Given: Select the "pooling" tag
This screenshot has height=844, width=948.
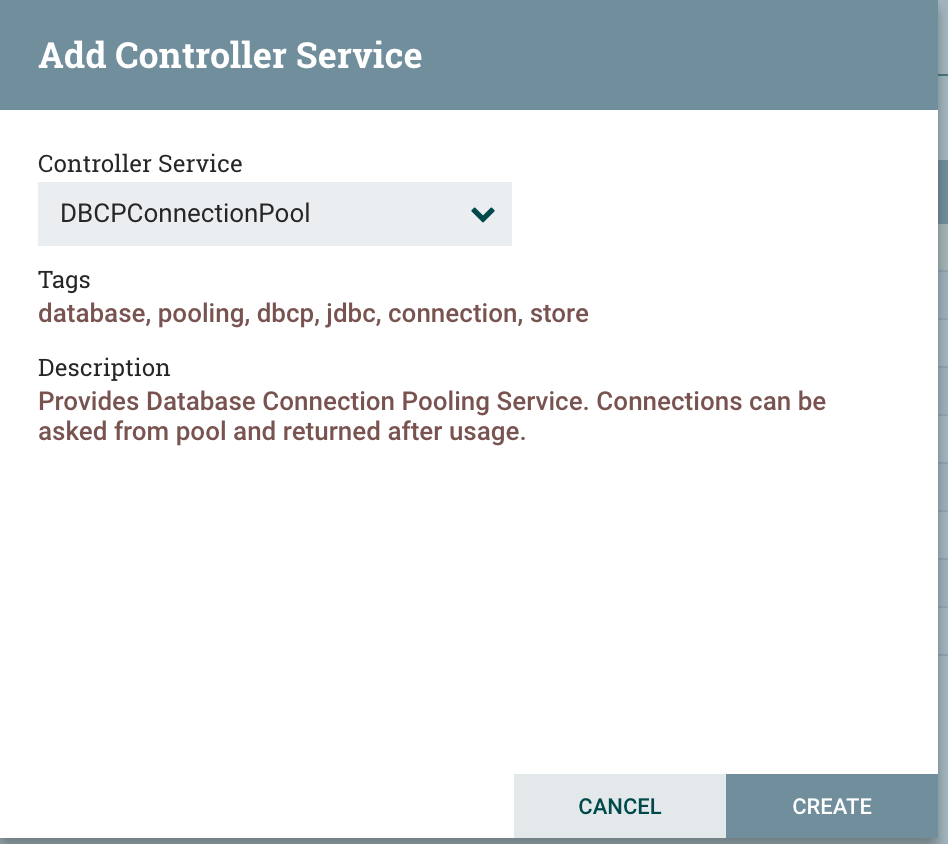Looking at the screenshot, I should click(x=201, y=314).
